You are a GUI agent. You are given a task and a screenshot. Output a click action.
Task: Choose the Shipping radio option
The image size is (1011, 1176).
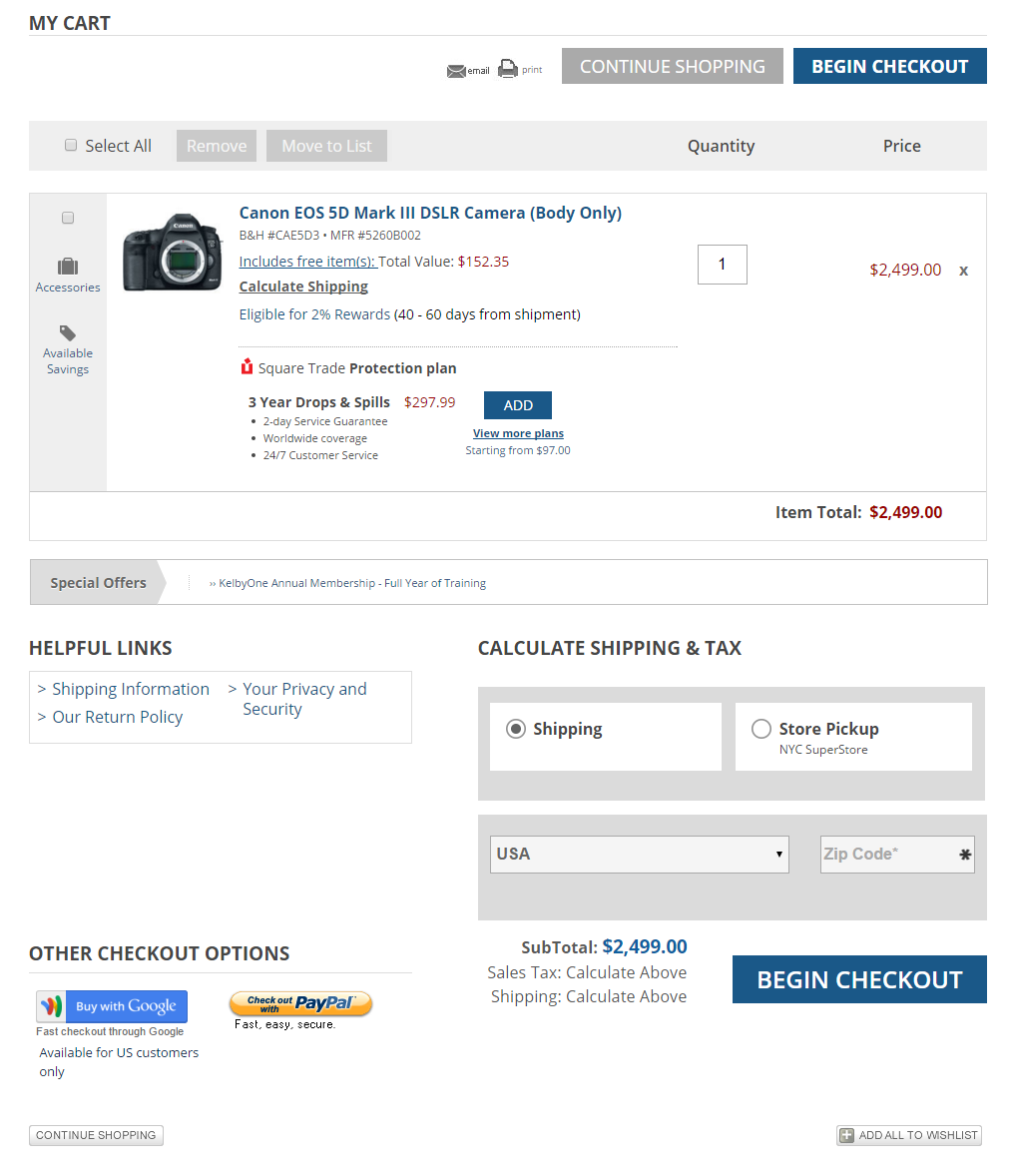pos(516,729)
